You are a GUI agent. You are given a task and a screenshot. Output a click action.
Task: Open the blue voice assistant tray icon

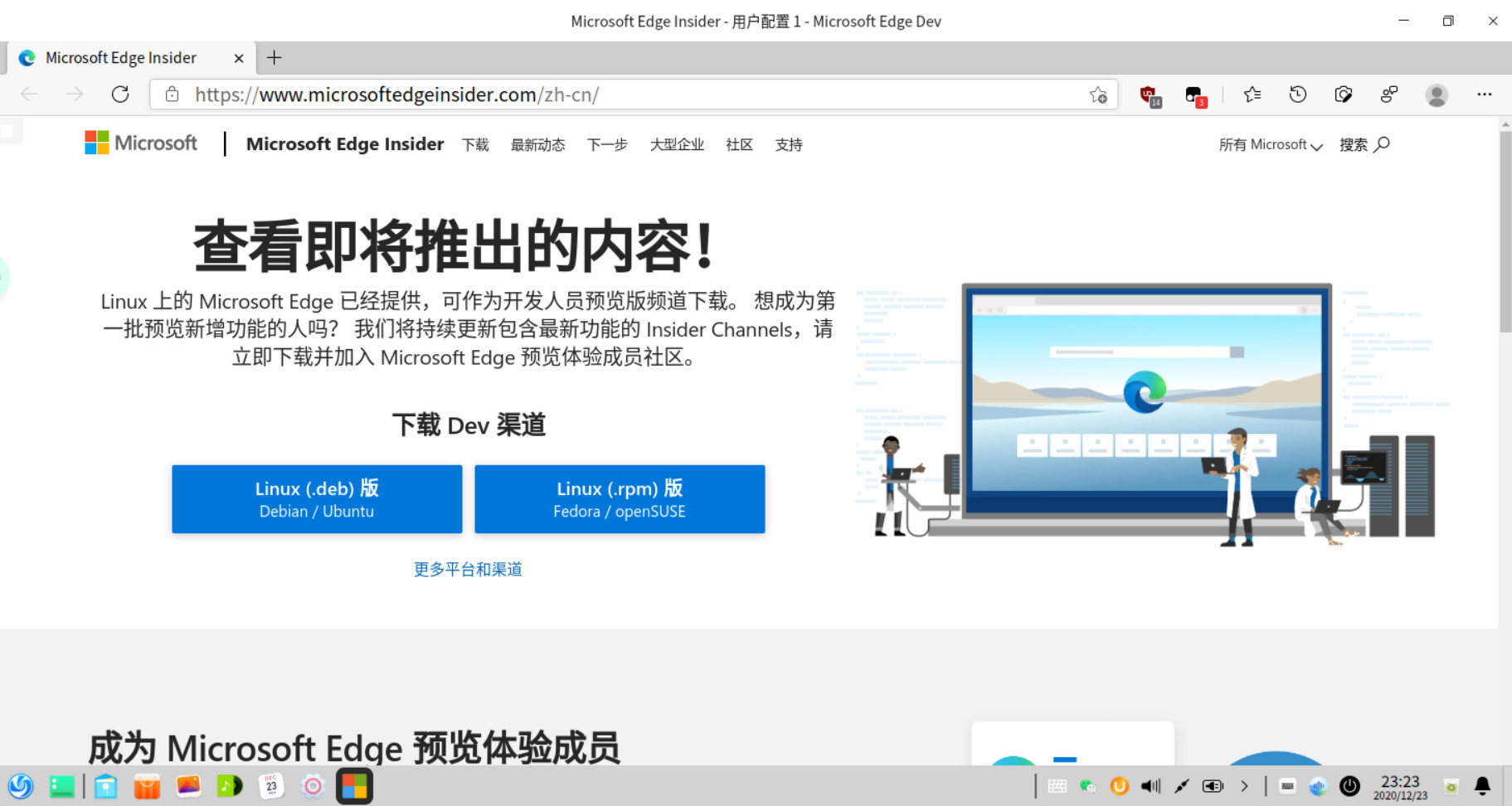(x=1318, y=786)
